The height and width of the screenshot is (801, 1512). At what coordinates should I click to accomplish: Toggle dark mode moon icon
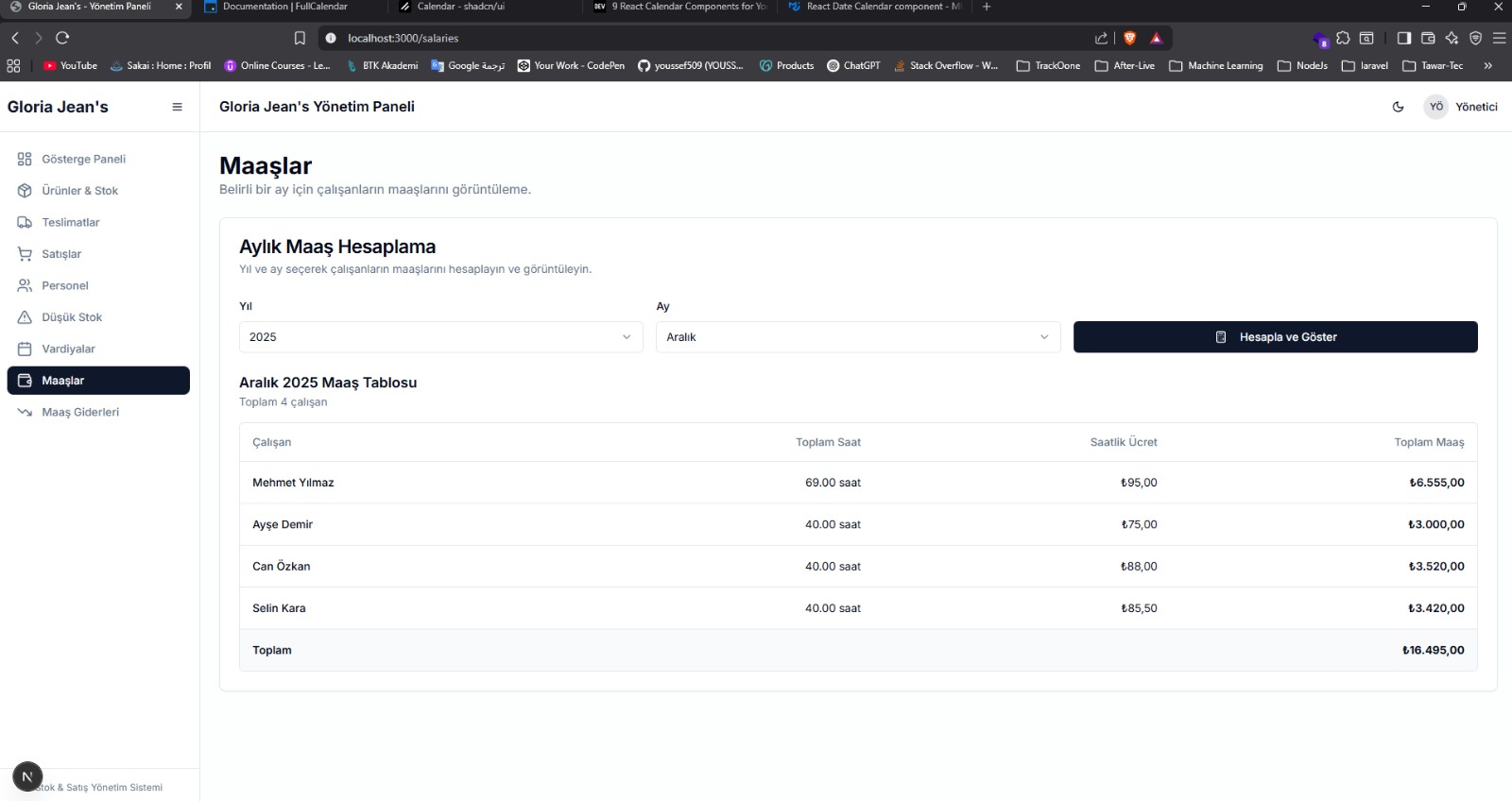[1399, 107]
